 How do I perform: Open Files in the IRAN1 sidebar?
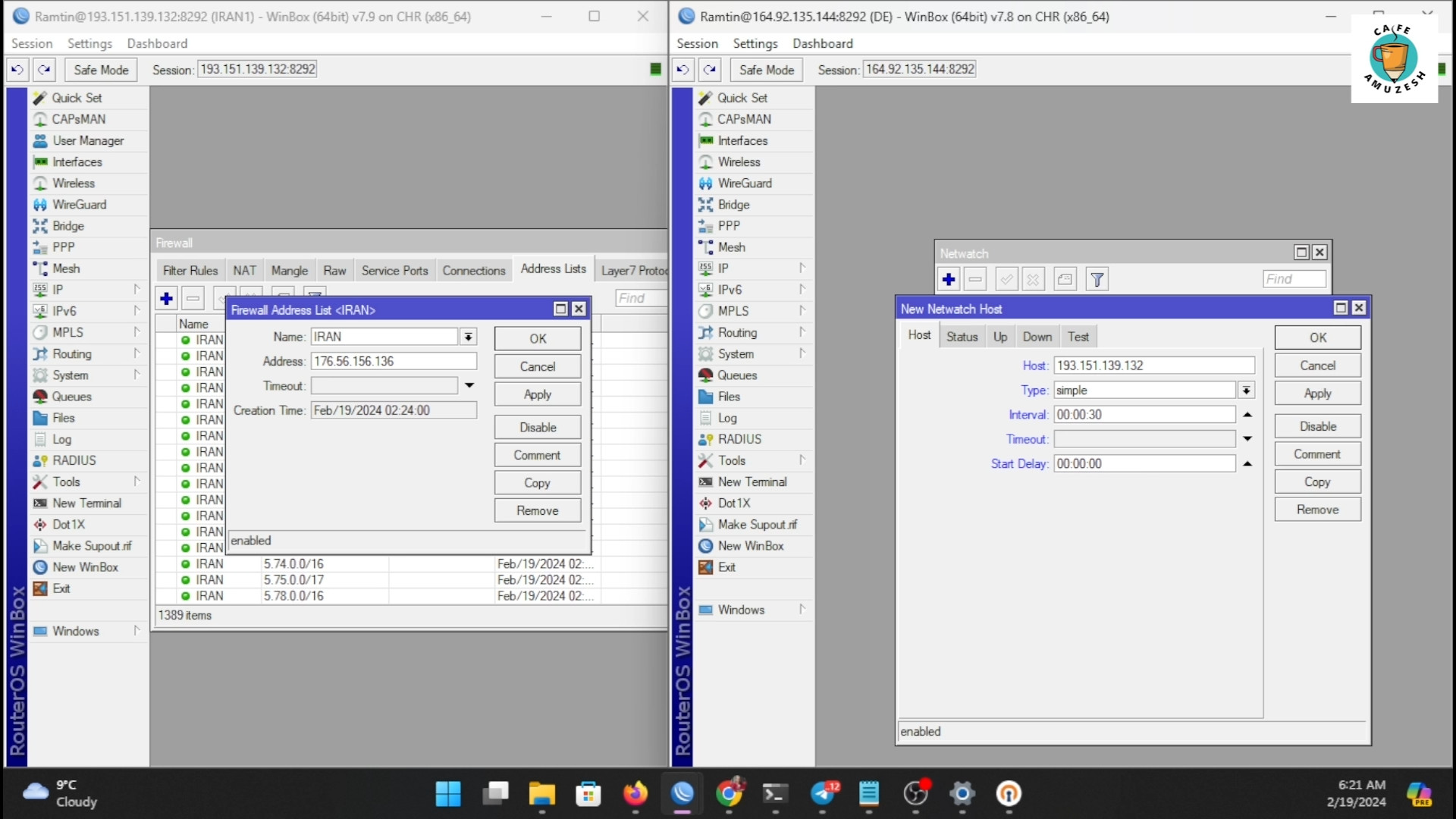tap(64, 419)
